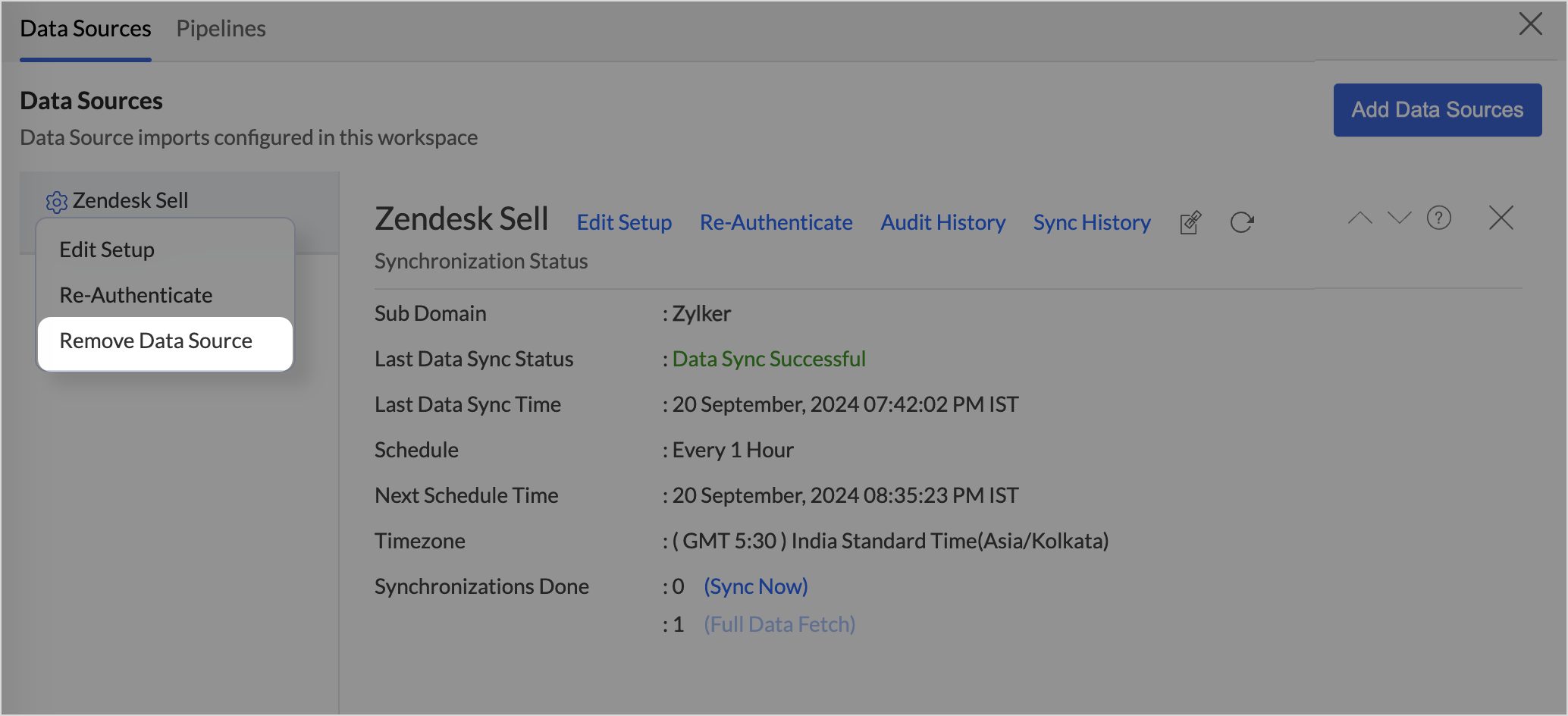Click the edit pencil icon in header

[1190, 222]
